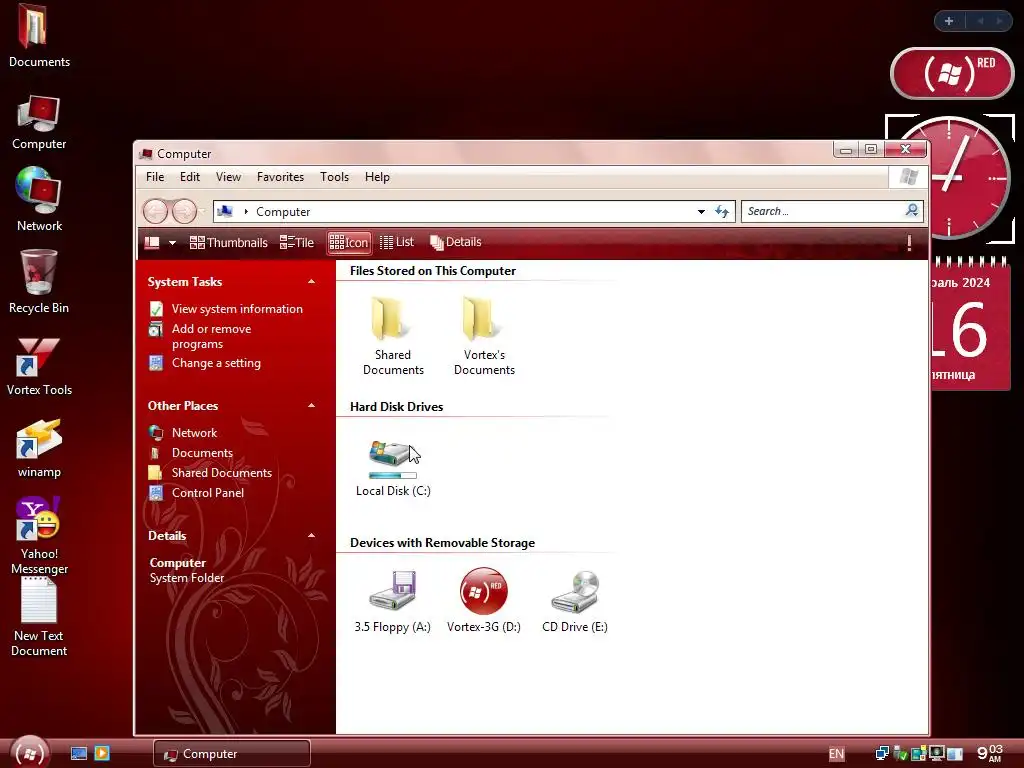Click the plus button on sidebar gadget bar
The height and width of the screenshot is (768, 1024).
[949, 21]
